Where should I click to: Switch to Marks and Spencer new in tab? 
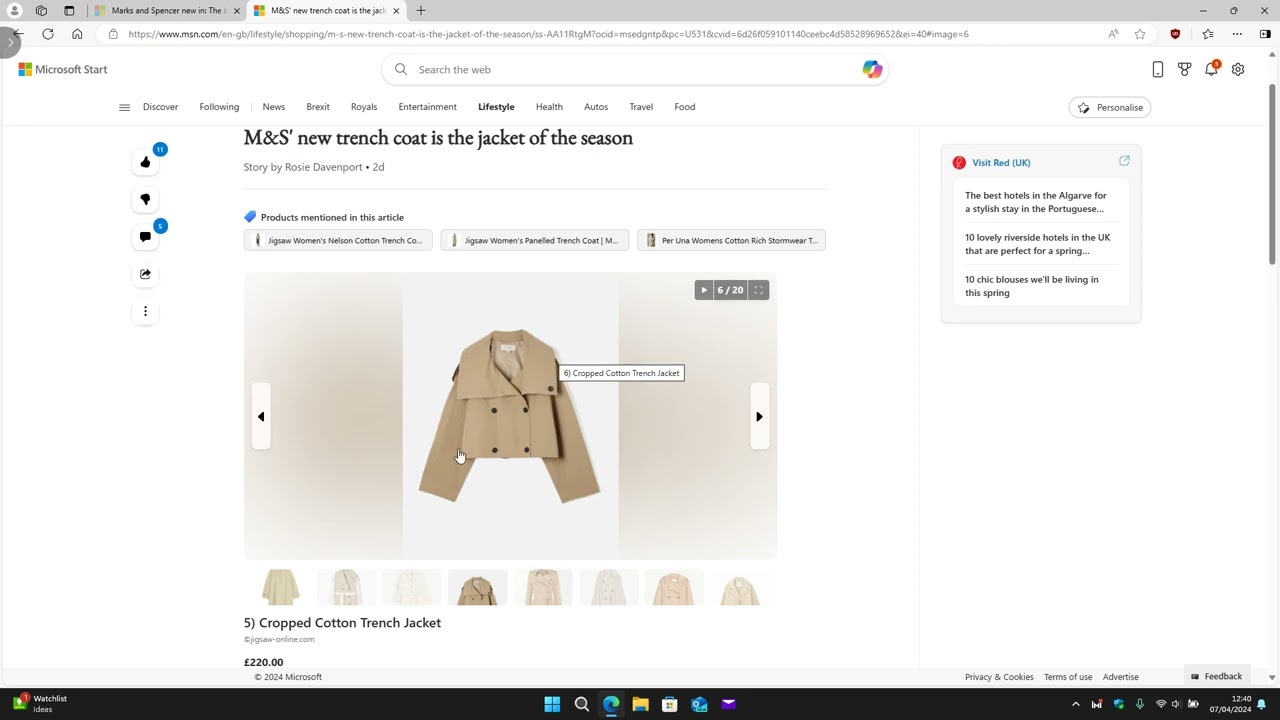tap(165, 11)
